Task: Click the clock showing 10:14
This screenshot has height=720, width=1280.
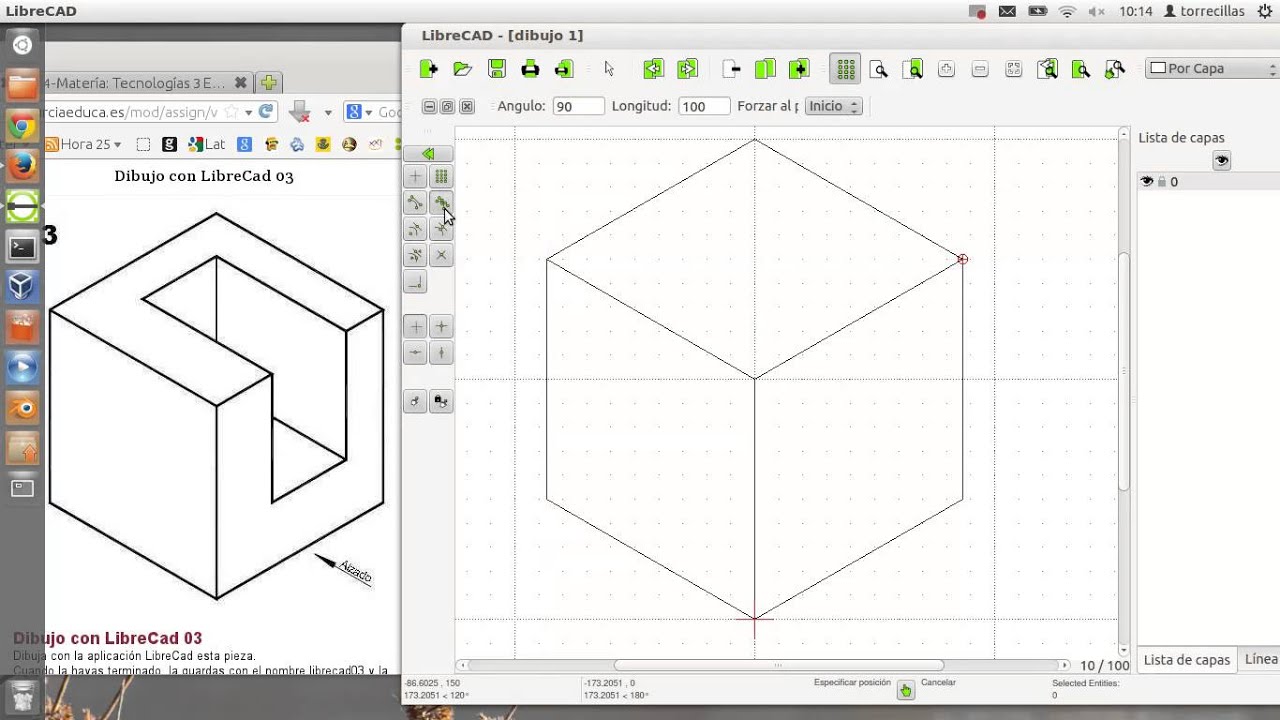Action: 1136,11
